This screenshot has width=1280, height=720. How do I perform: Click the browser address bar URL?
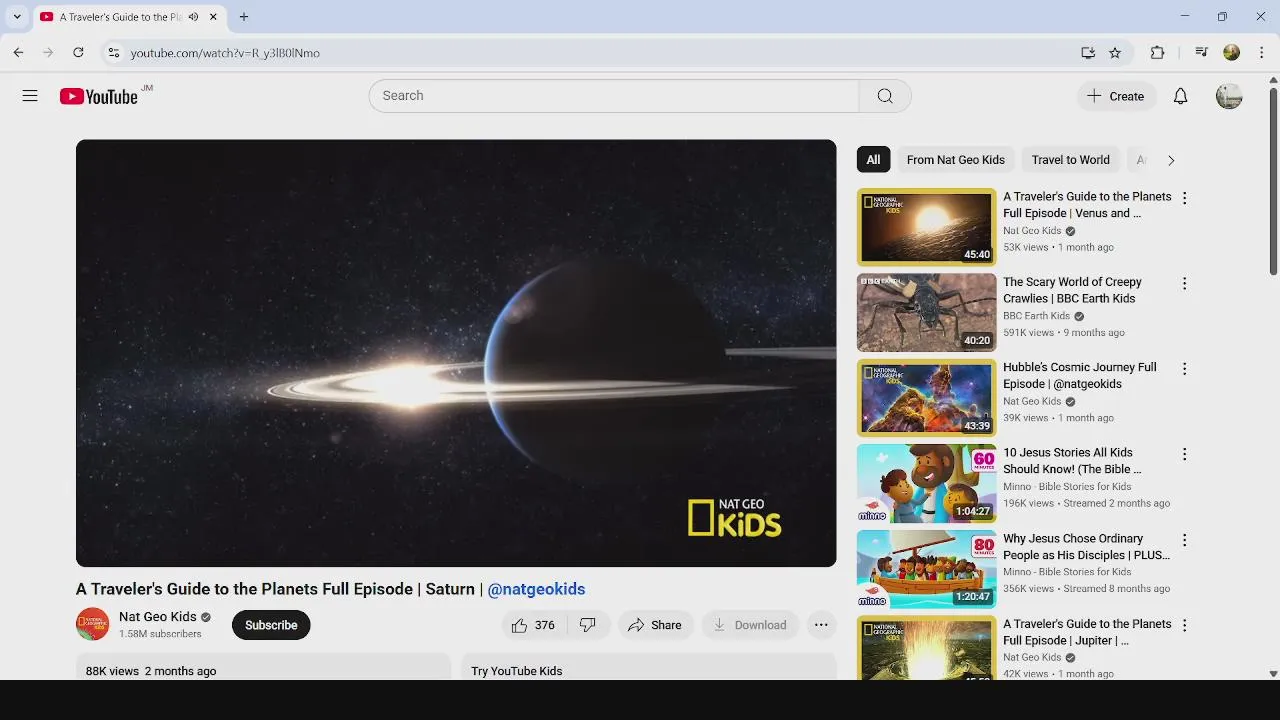(x=225, y=53)
